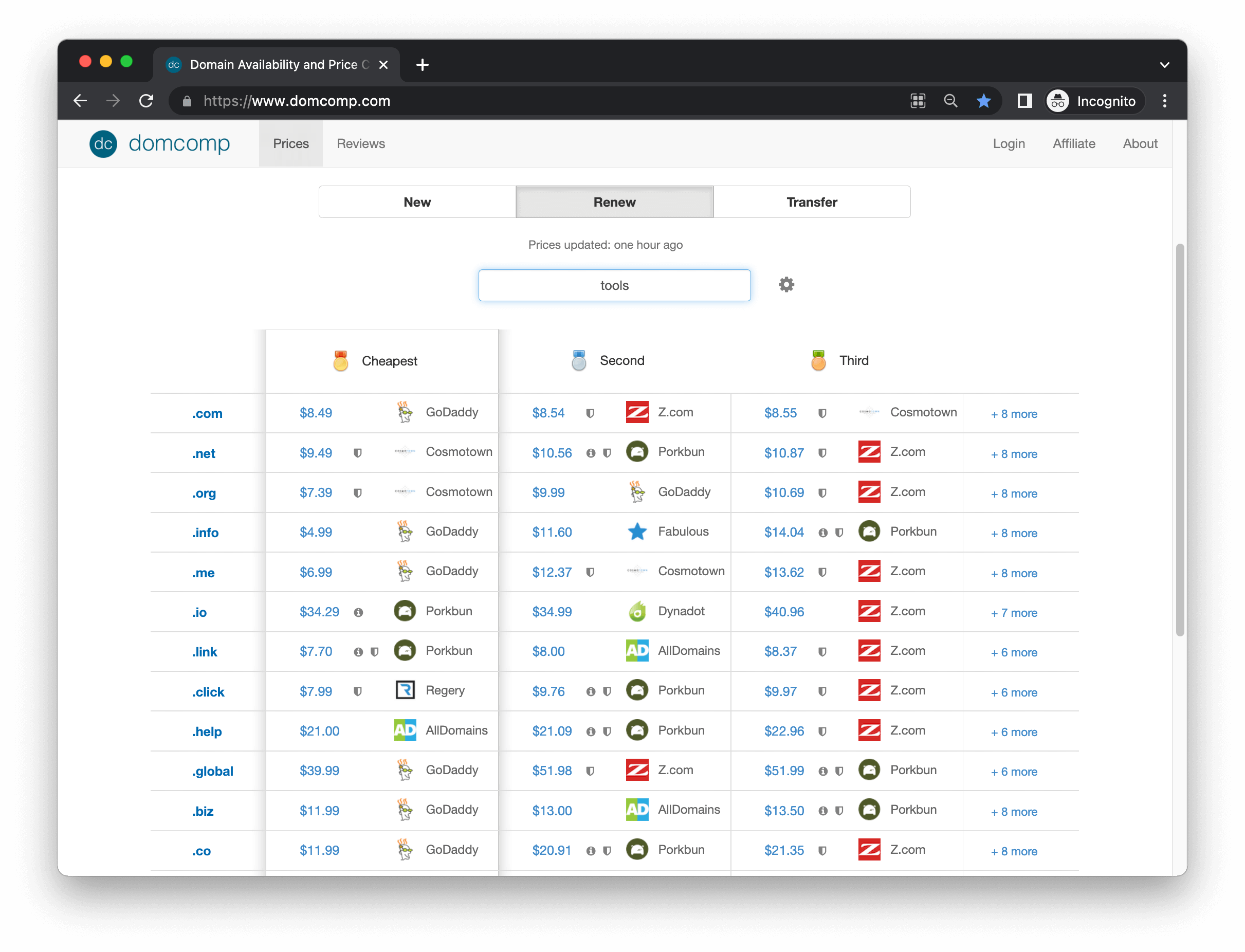
Task: Expand + 6 more for .help
Action: coord(1014,732)
